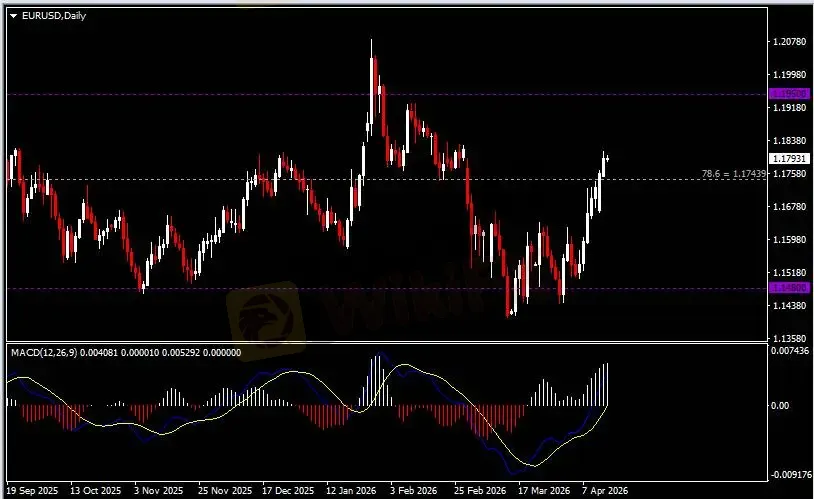Viewport: 814px width, 499px height.
Task: Select the 78.6 Fibonacci level label
Action: pos(734,174)
